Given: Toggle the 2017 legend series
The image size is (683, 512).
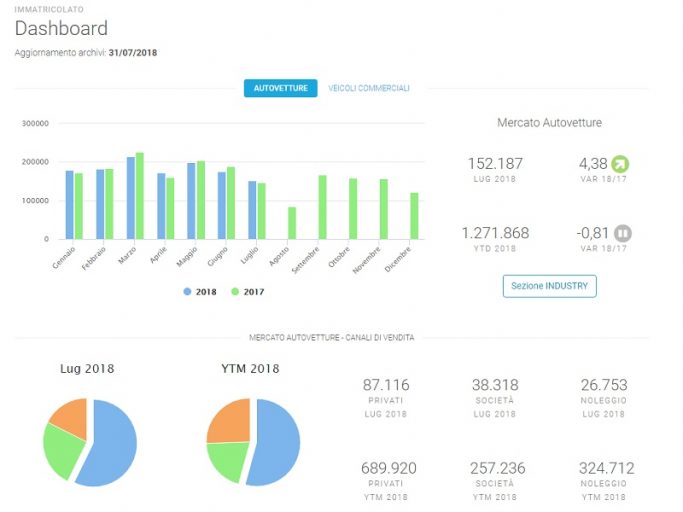Looking at the screenshot, I should tap(247, 292).
